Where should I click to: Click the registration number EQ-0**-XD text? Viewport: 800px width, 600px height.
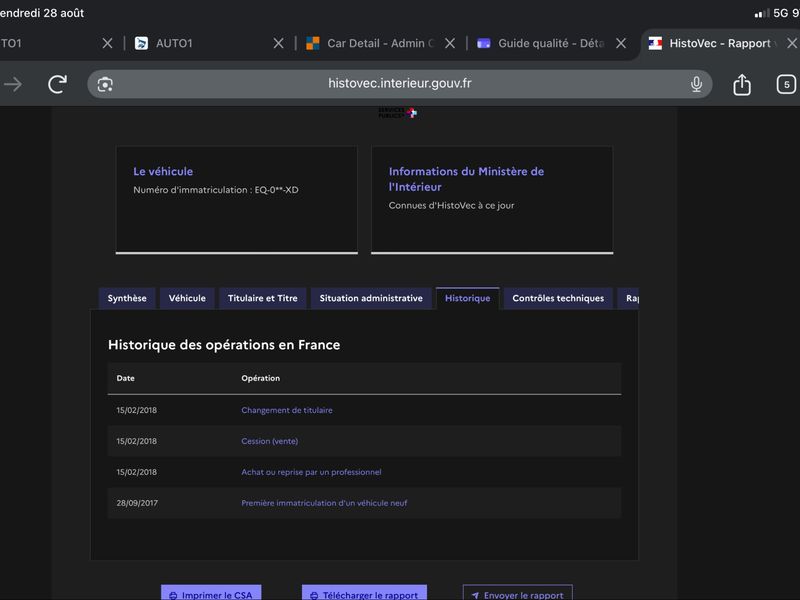(277, 190)
